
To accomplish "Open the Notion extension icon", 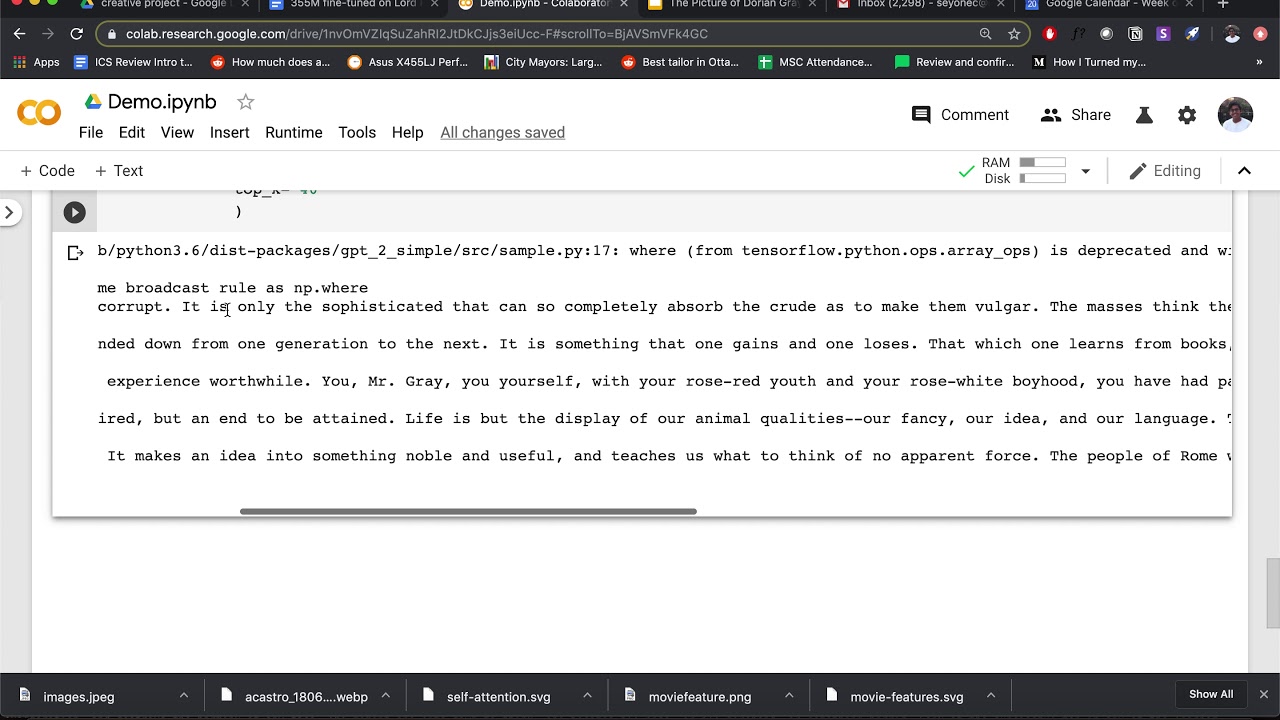I will tap(1135, 34).
